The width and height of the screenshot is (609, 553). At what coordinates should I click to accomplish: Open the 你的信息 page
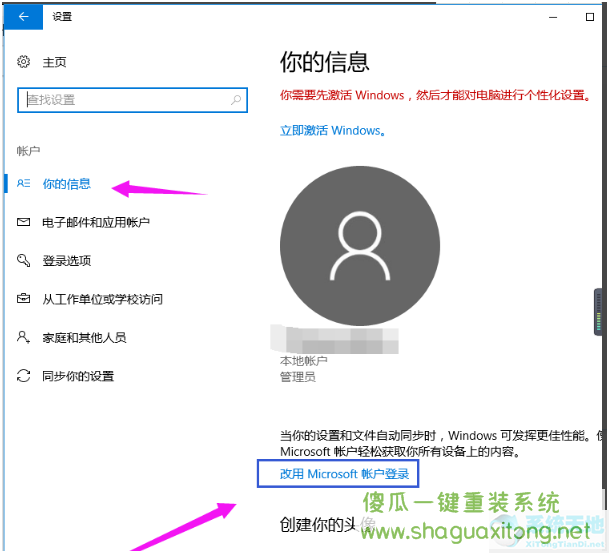[x=66, y=184]
